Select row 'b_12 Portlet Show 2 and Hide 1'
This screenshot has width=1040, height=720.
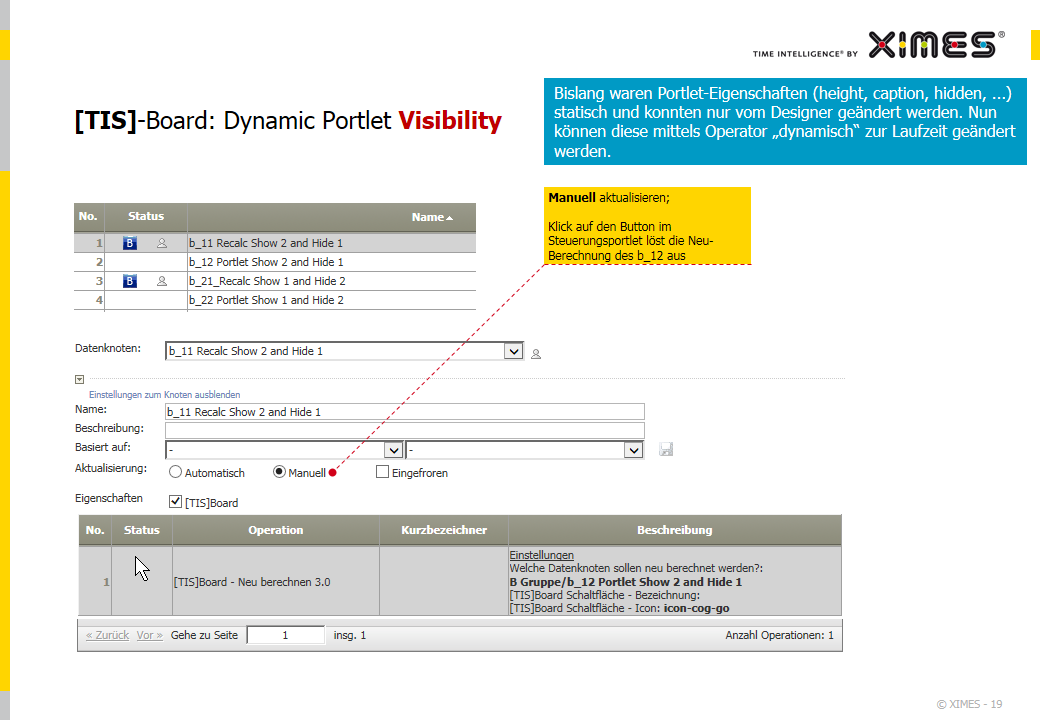click(275, 262)
